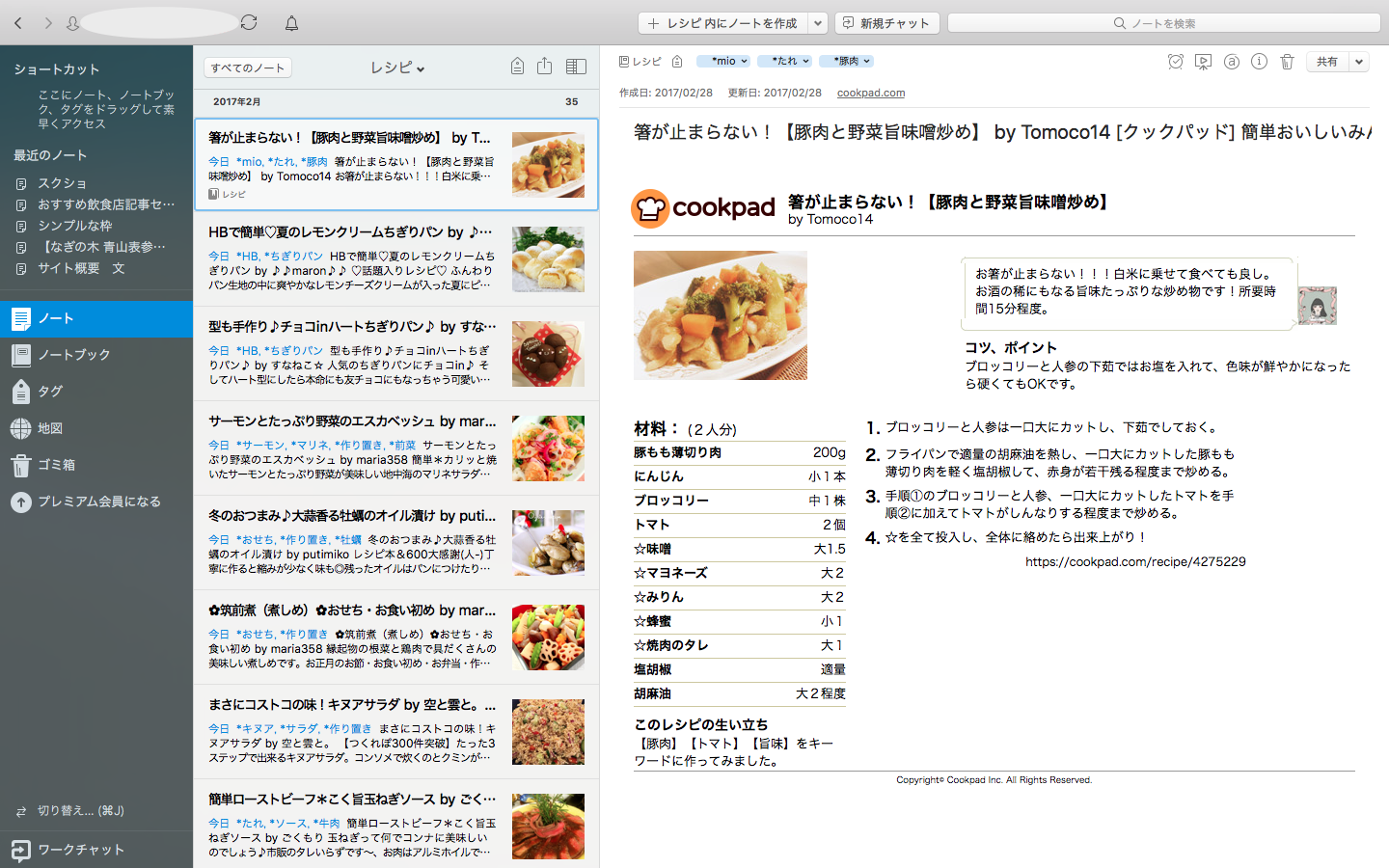Sync notes with the refresh icon
Screen dimensions: 1389x868
click(x=249, y=22)
